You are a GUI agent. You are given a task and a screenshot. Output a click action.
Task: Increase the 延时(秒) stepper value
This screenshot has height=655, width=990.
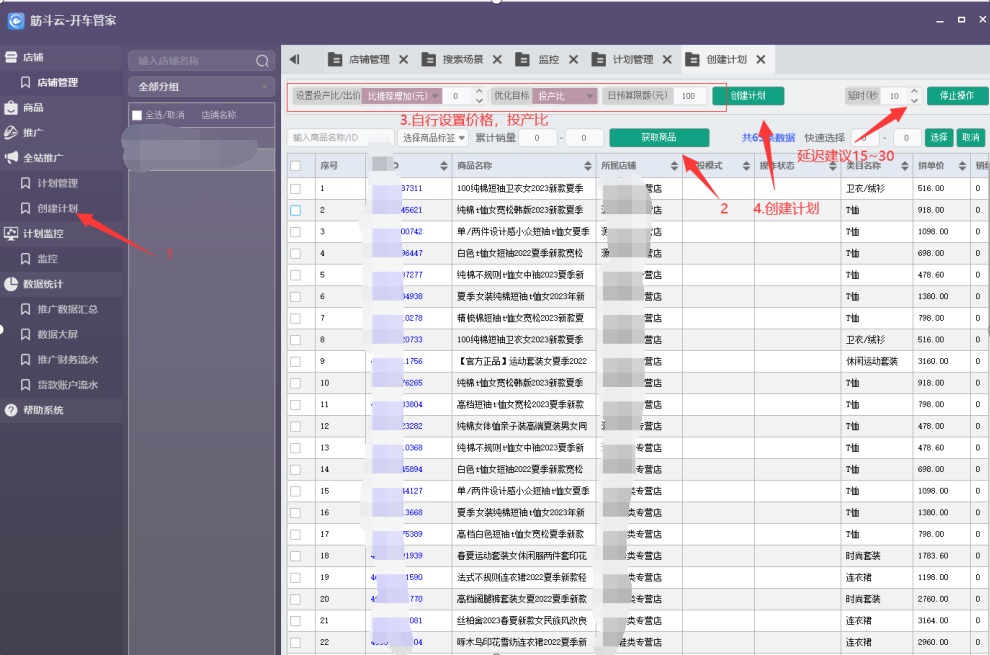click(x=914, y=92)
